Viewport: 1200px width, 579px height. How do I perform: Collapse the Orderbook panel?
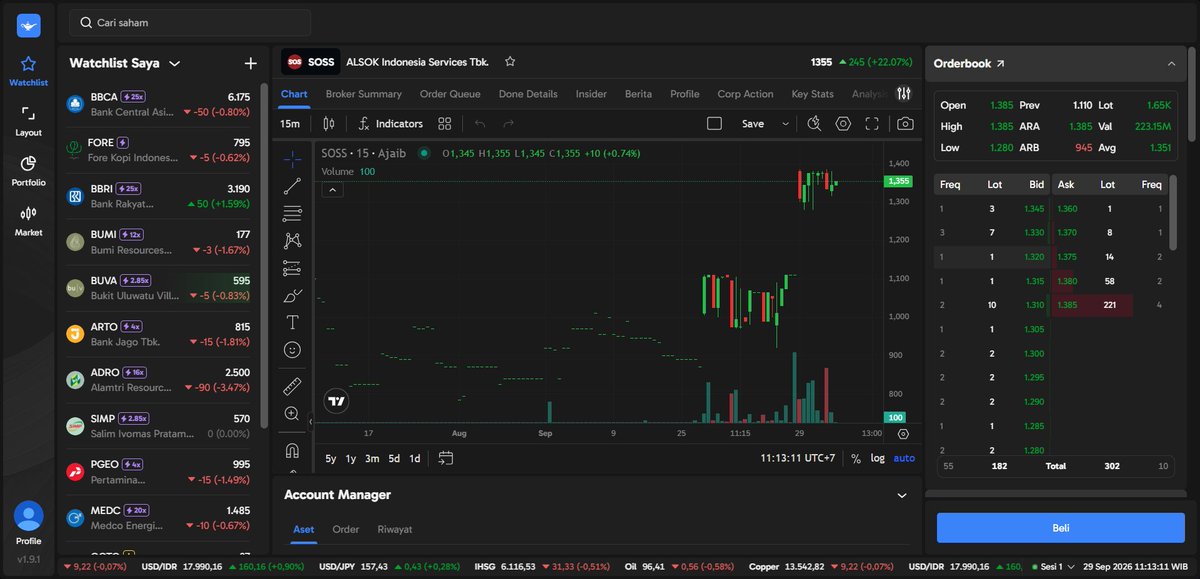[1171, 63]
